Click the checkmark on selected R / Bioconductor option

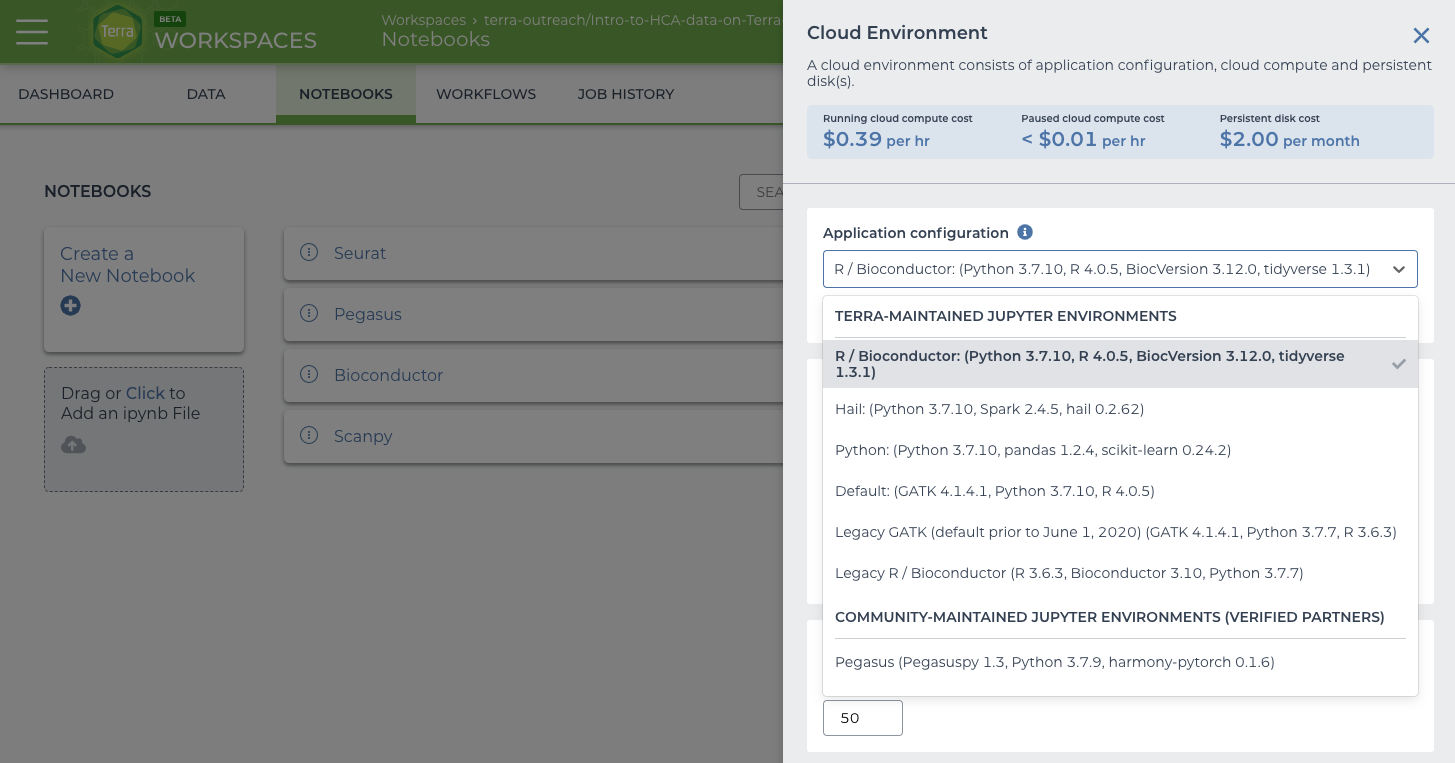(1399, 364)
